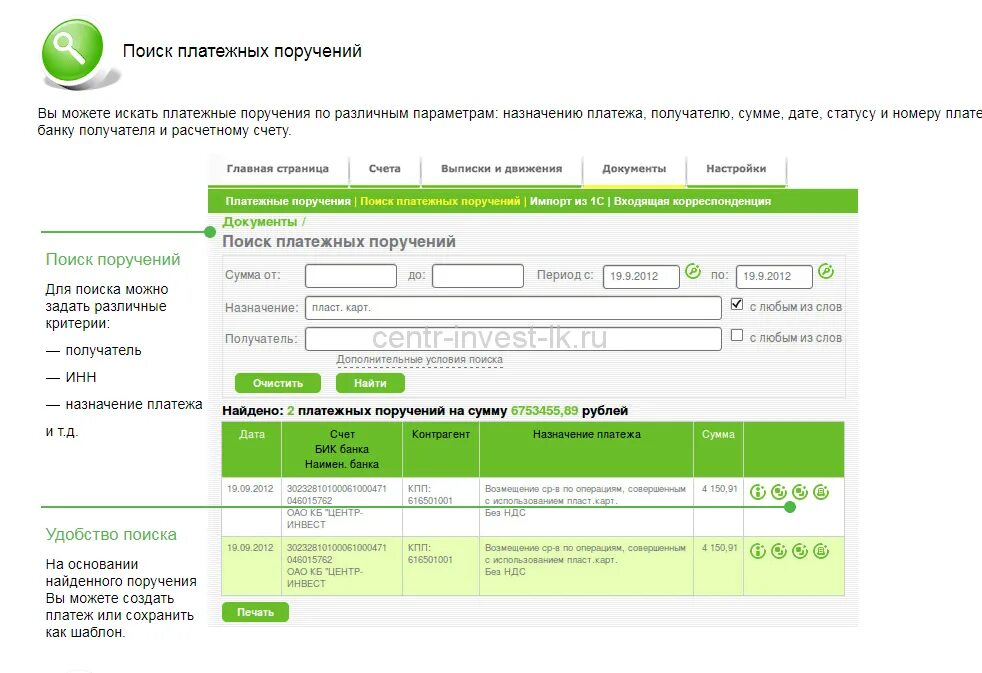This screenshot has width=982, height=673.
Task: Expand 'Дополнительные условия поиска'
Action: 420,359
